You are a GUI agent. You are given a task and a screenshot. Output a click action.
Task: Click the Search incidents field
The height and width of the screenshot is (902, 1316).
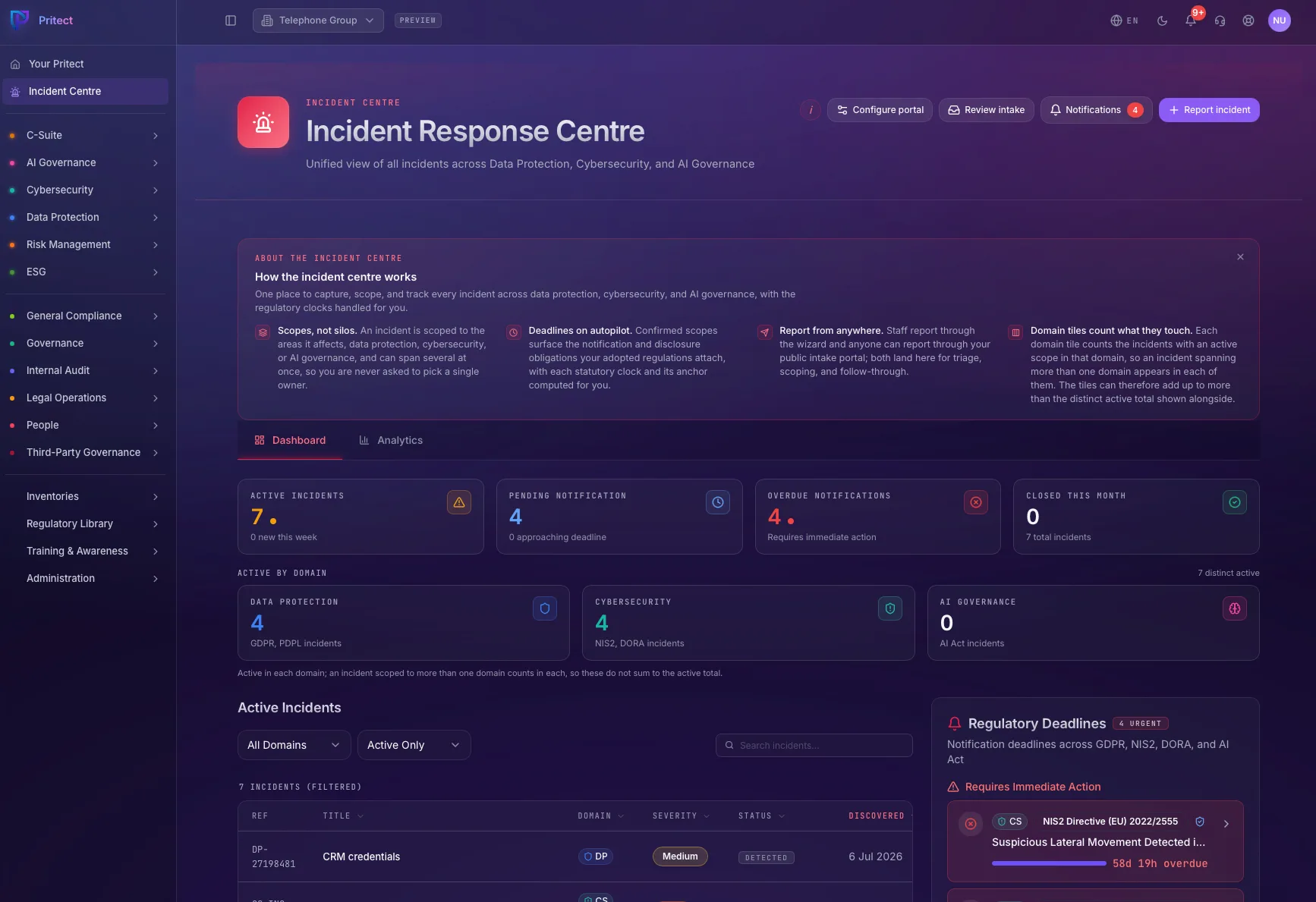tap(814, 745)
